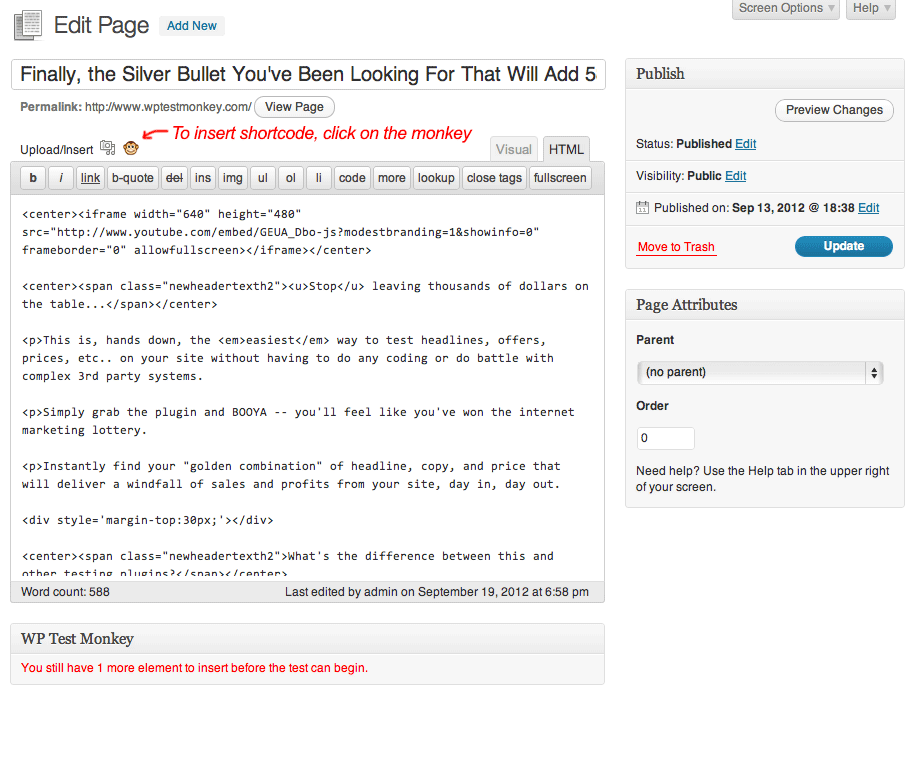Click the code quicktag button
Screen dimensions: 913x771
(352, 178)
